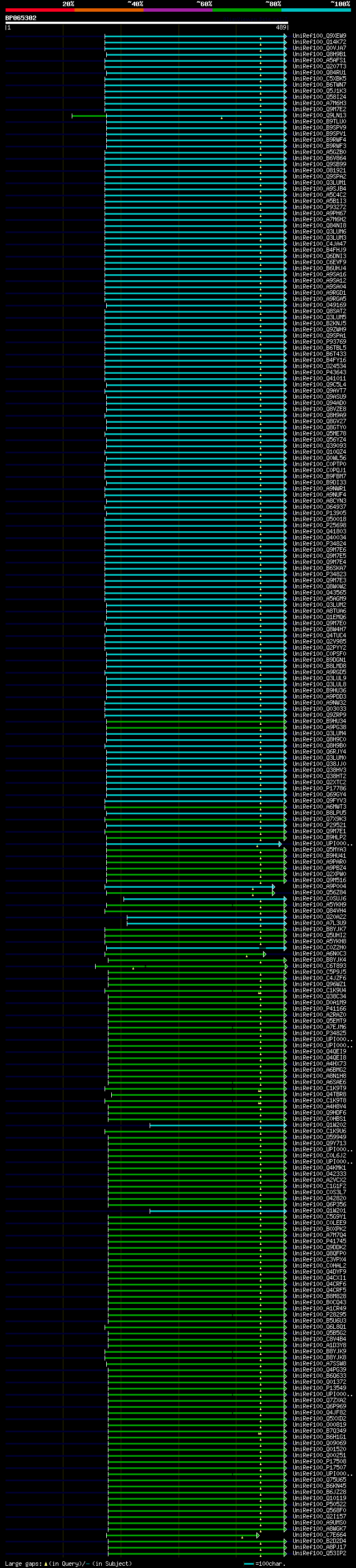Open hit UniRef100_Q9XEW9
This screenshot has width=356, height=1568.
click(319, 36)
